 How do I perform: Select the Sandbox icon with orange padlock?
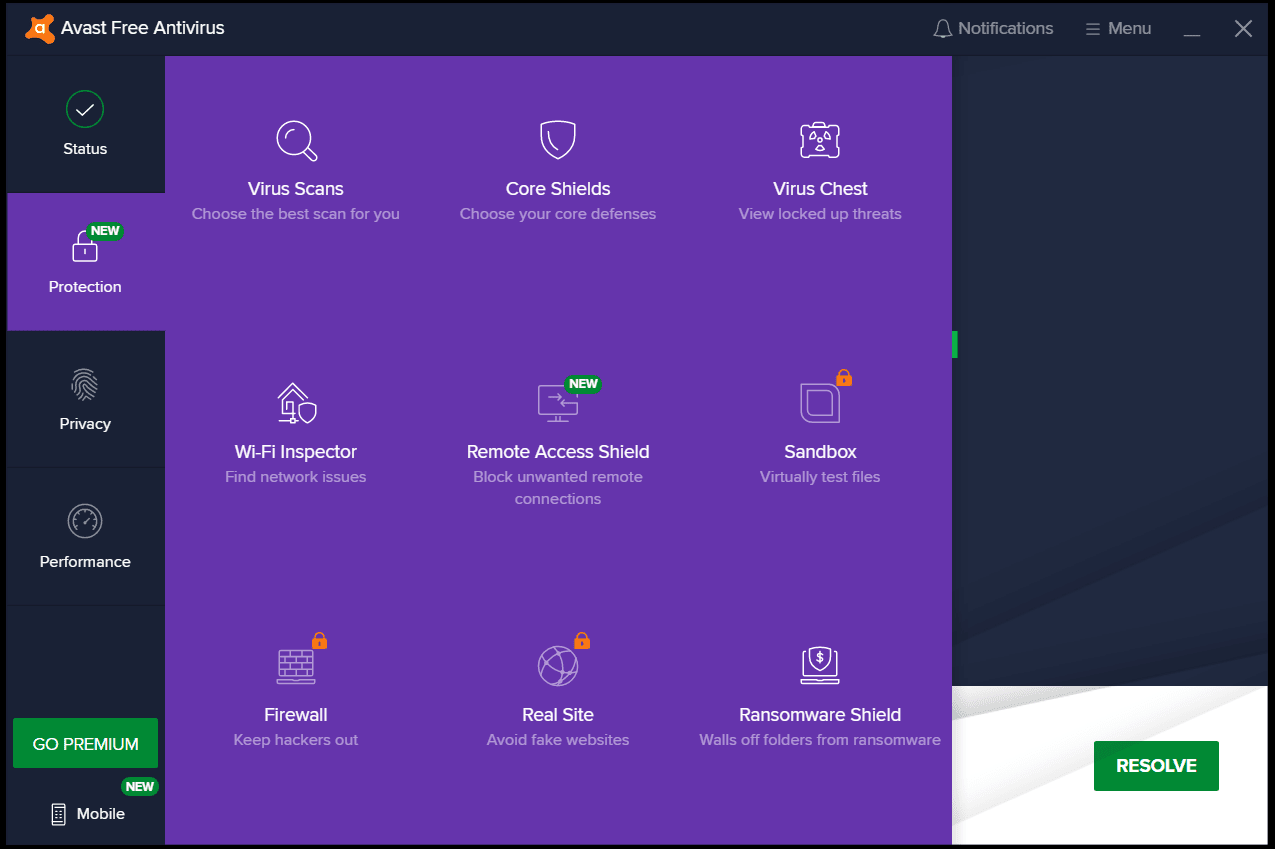pyautogui.click(x=819, y=402)
